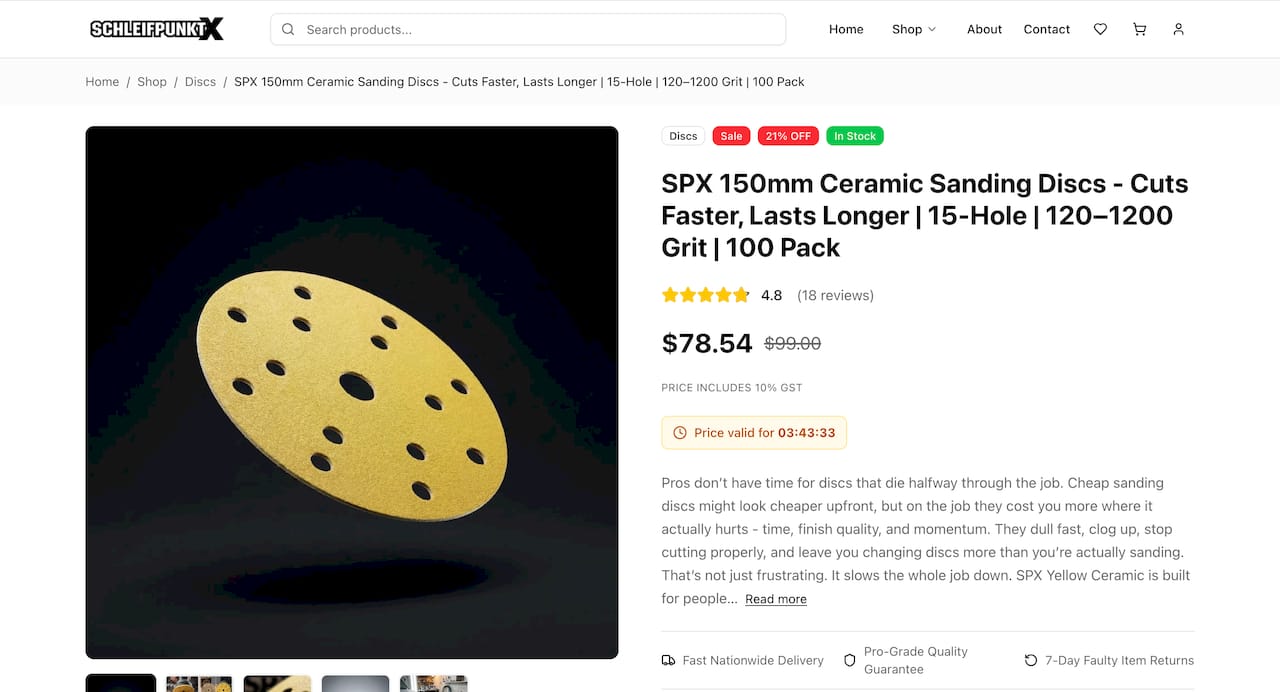Screen dimensions: 1280x692
Task: Click the quality guarantee shield icon
Action: tap(850, 661)
